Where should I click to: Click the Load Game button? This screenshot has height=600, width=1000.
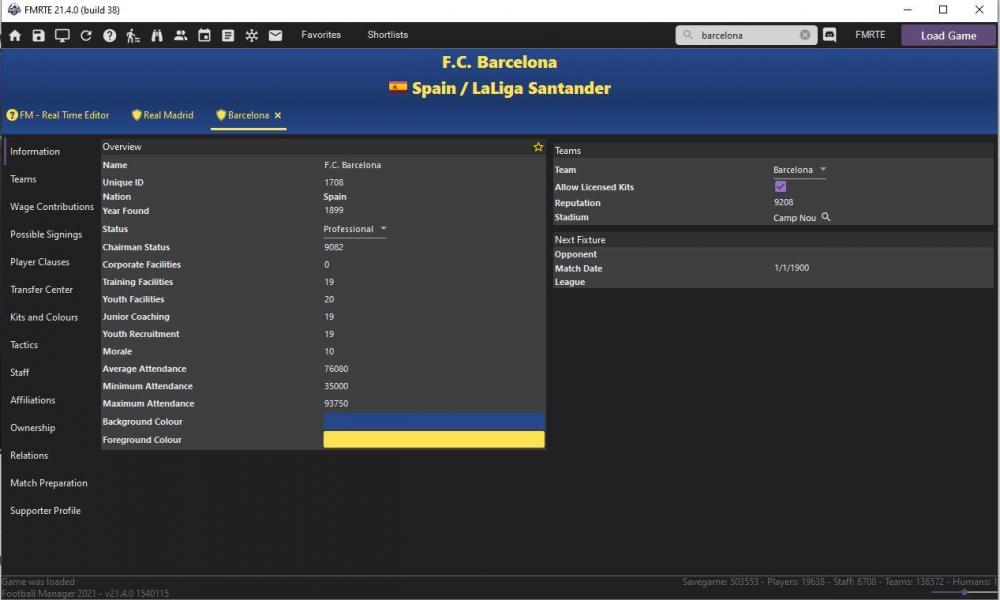coord(948,36)
